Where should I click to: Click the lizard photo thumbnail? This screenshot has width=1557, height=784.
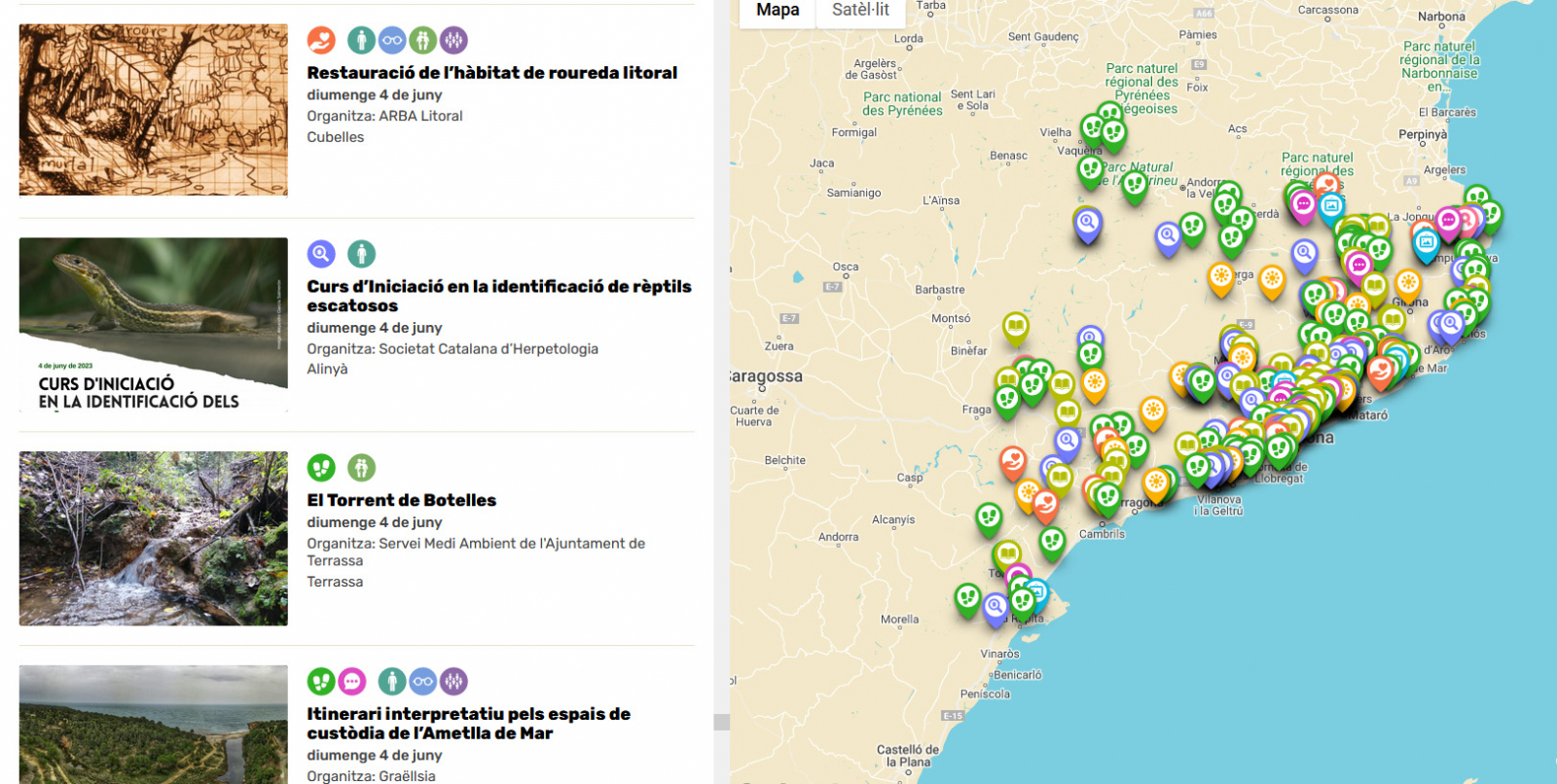click(153, 325)
